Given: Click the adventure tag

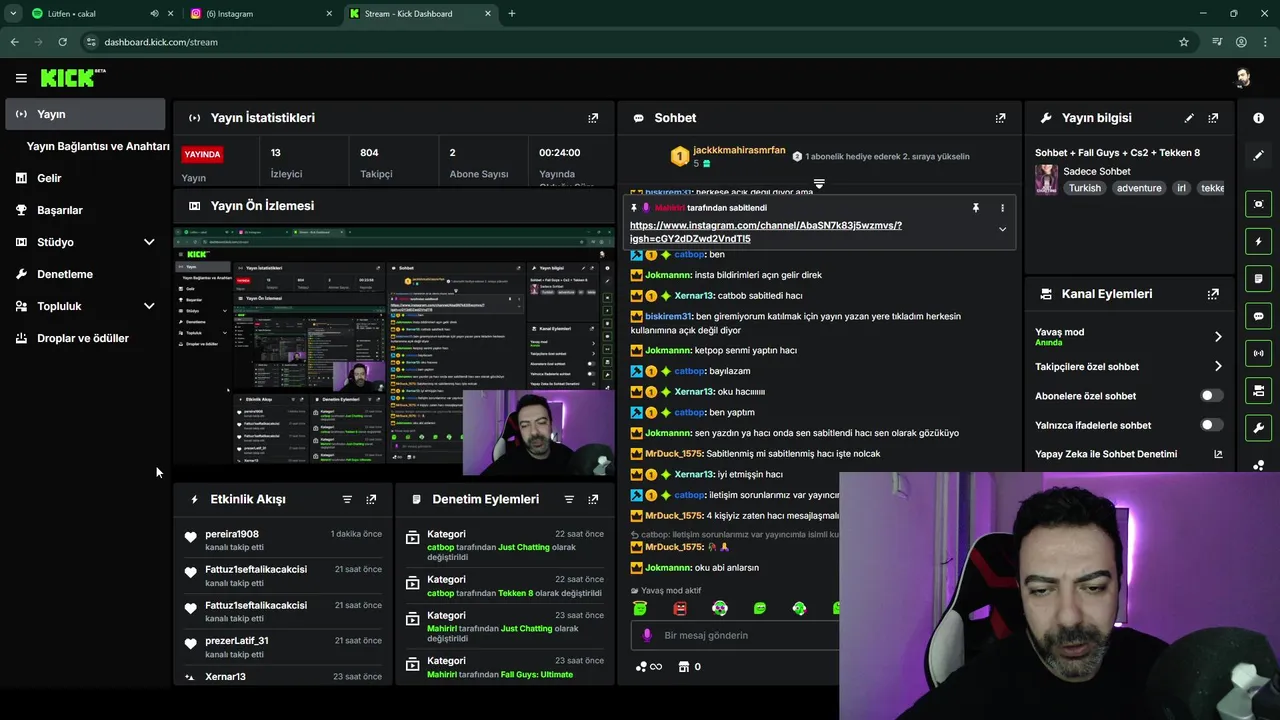Looking at the screenshot, I should click(x=1139, y=188).
